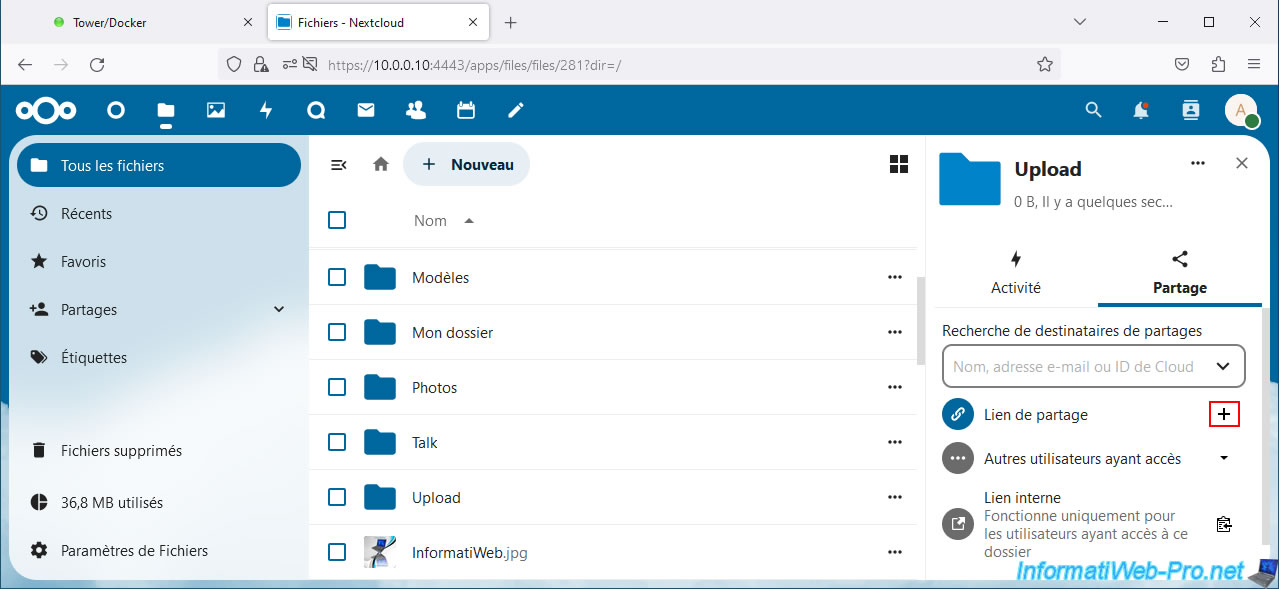Image resolution: width=1279 pixels, height=589 pixels.
Task: Open the Contacts app icon
Action: click(416, 110)
